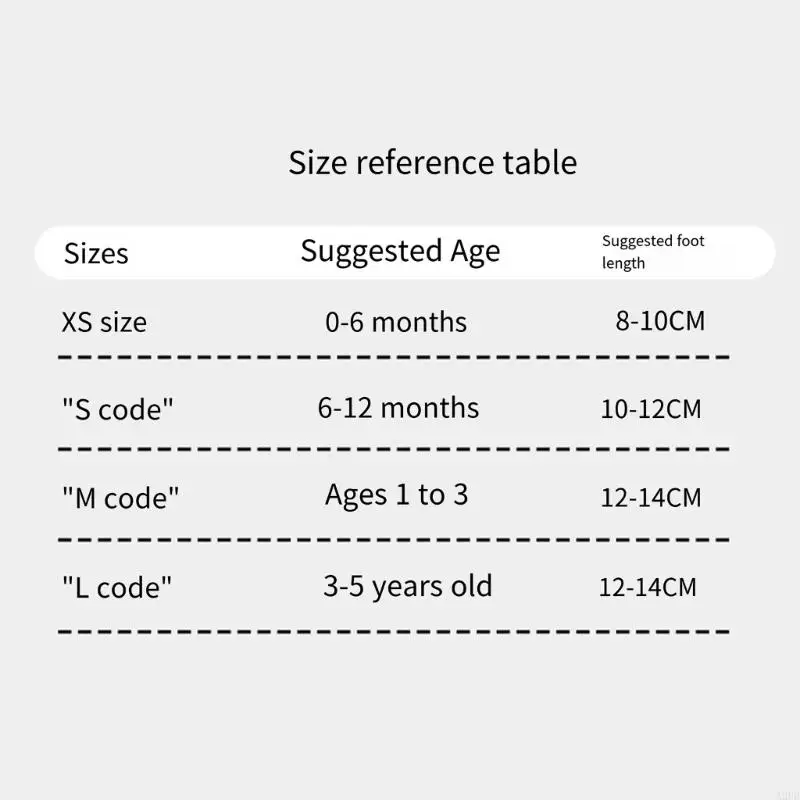
Task: Click the 12-14CM value in L code row
Action: [648, 587]
